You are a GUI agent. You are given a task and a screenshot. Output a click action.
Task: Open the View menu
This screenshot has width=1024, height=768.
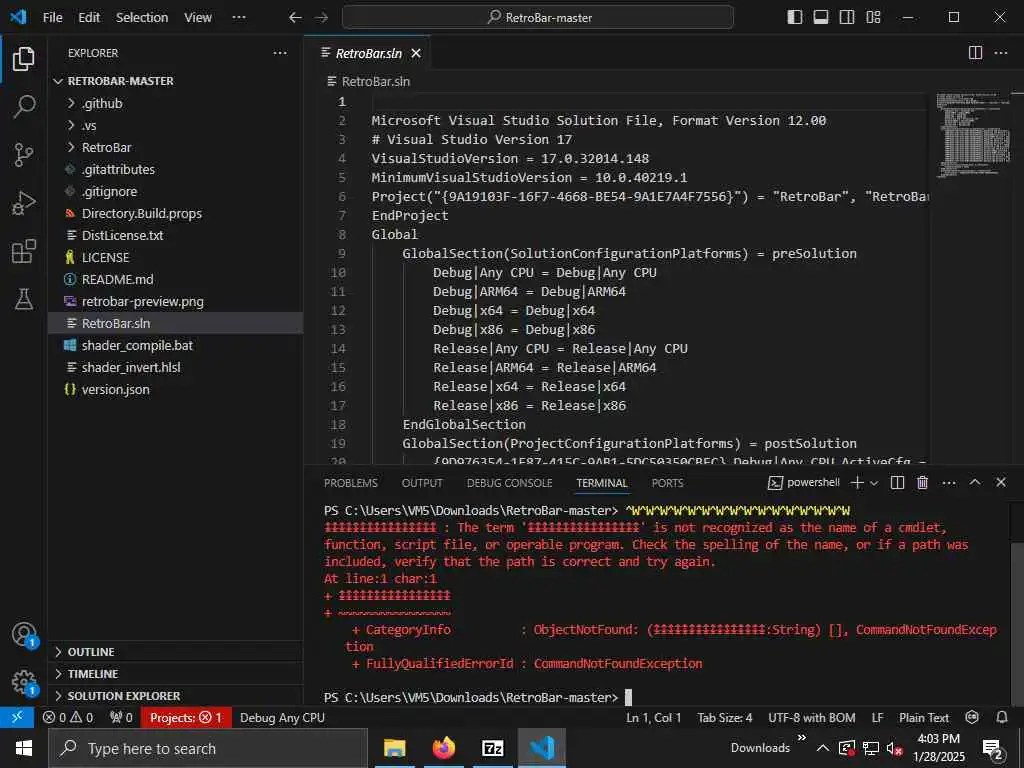(x=198, y=18)
